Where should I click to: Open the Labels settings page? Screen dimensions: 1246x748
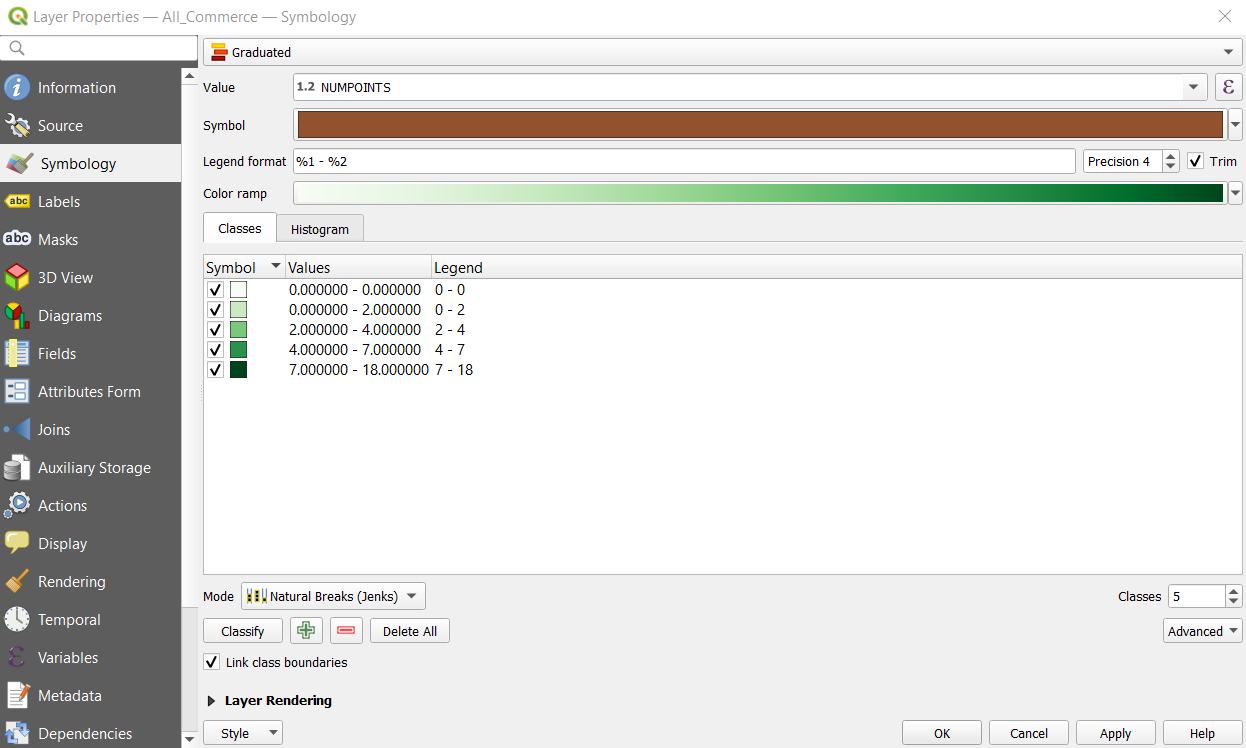click(x=58, y=202)
